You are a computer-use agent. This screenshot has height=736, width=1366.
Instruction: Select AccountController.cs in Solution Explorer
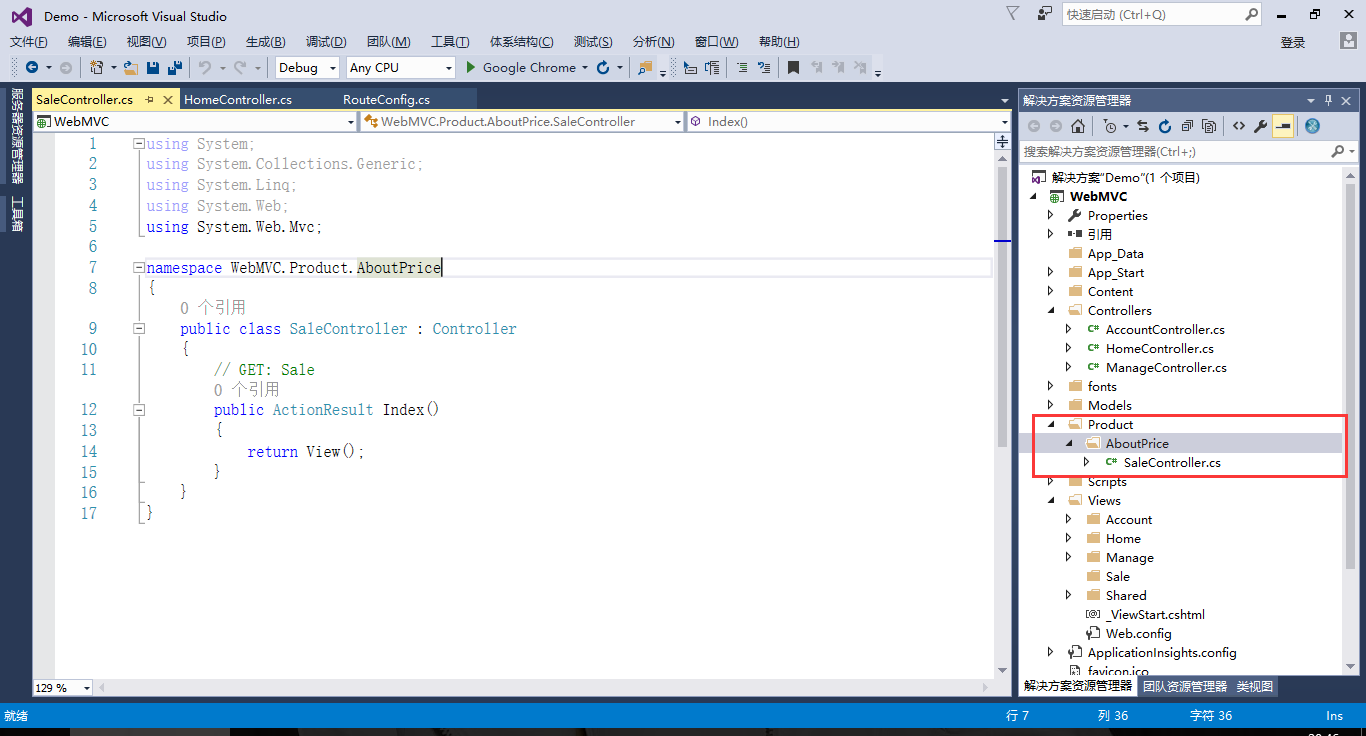tap(1165, 329)
